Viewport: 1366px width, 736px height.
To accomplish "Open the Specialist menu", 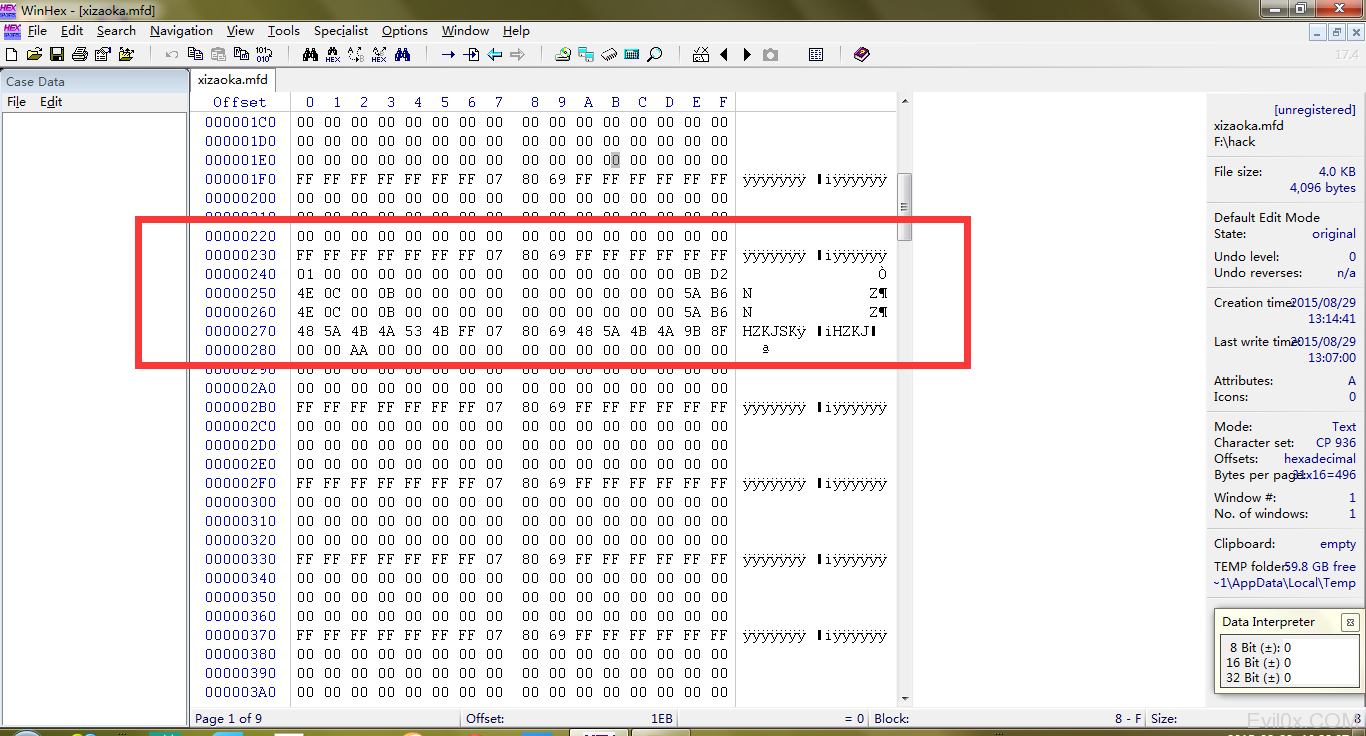I will (341, 31).
